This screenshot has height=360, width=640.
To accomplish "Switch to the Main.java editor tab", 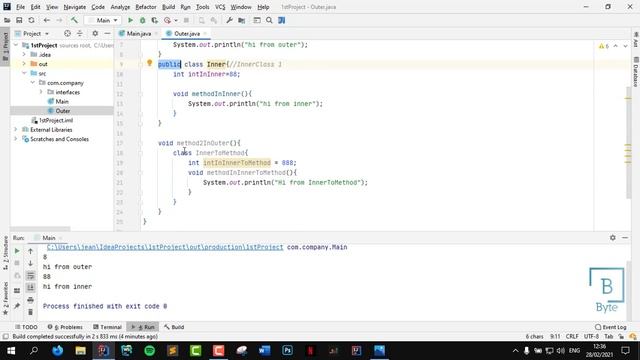I will click(138, 33).
